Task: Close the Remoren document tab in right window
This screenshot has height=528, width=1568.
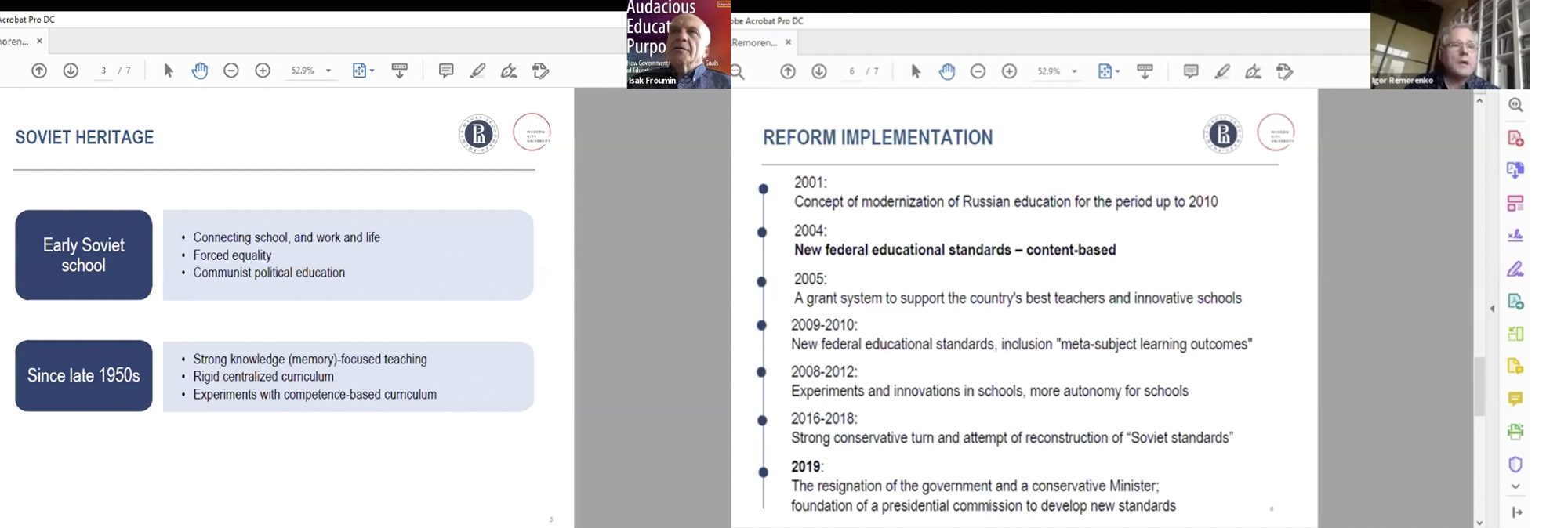Action: 788,42
